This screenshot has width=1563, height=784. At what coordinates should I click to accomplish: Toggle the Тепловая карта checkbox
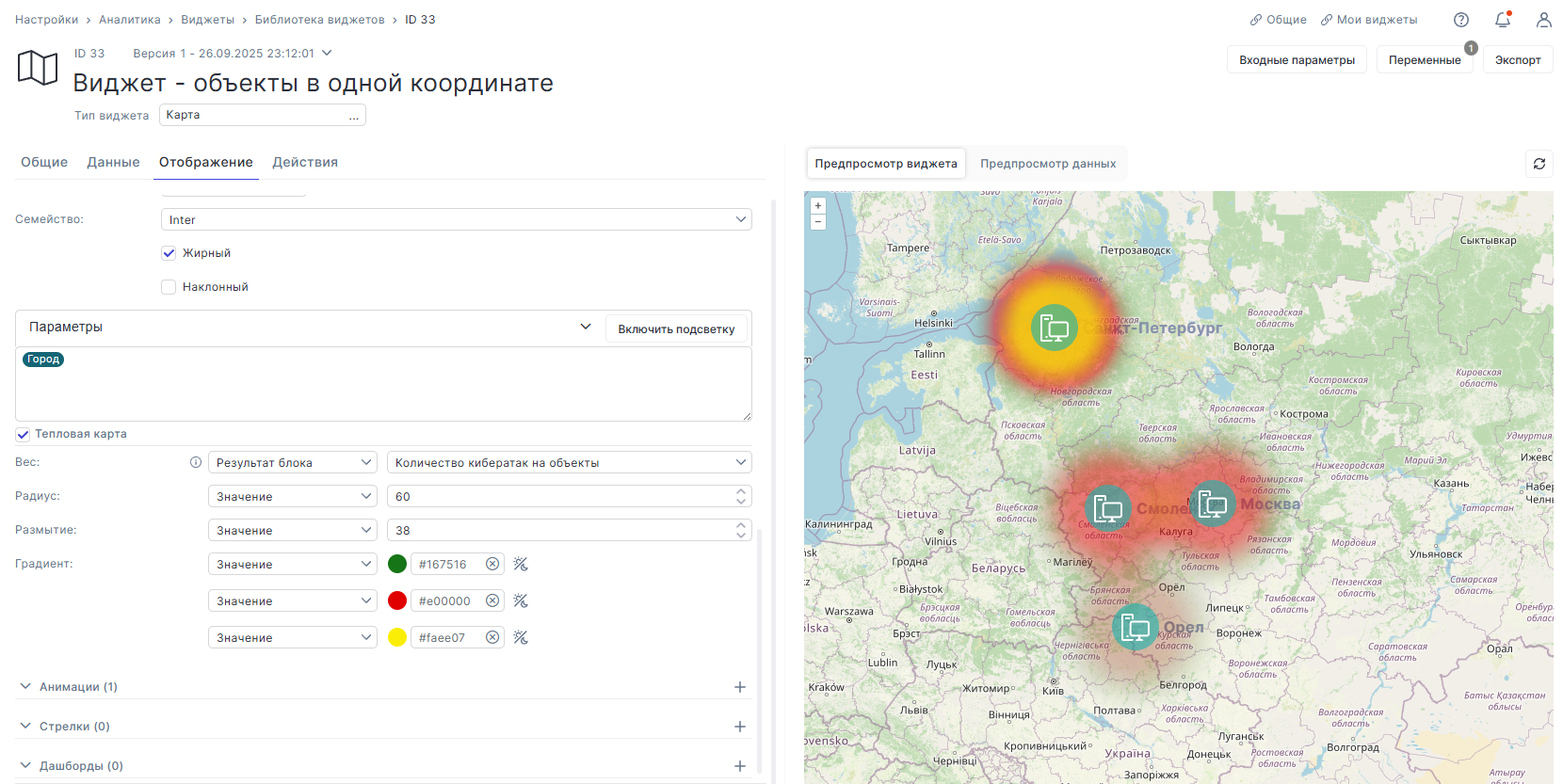(x=23, y=434)
